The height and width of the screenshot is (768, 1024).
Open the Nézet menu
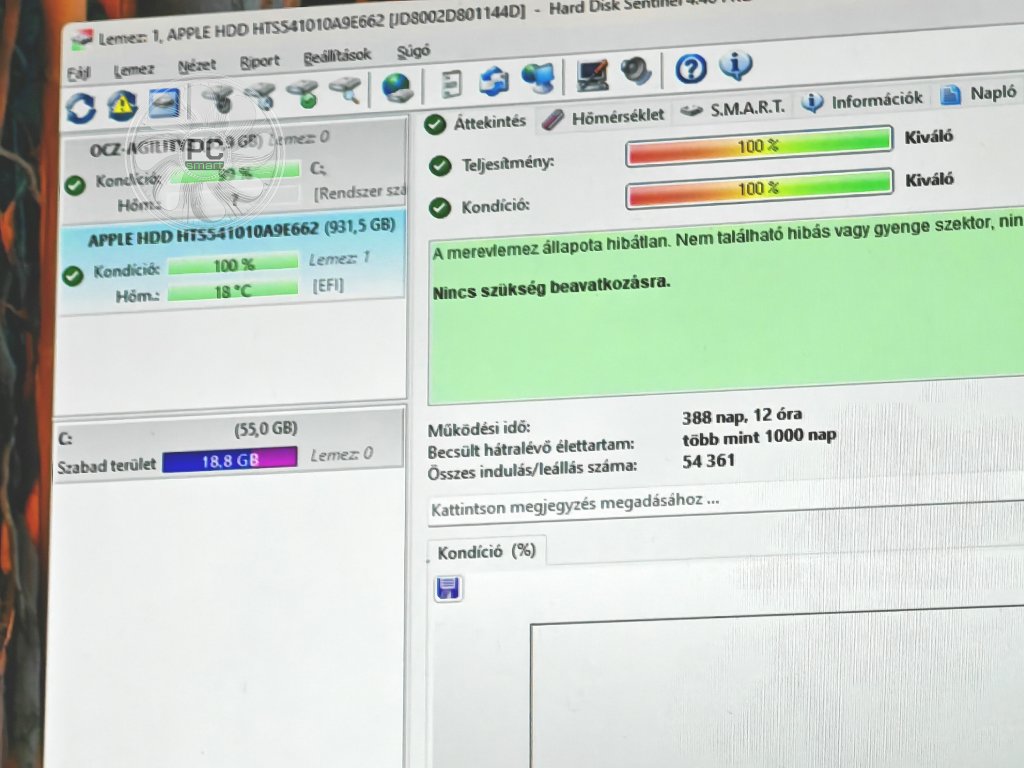(x=197, y=65)
